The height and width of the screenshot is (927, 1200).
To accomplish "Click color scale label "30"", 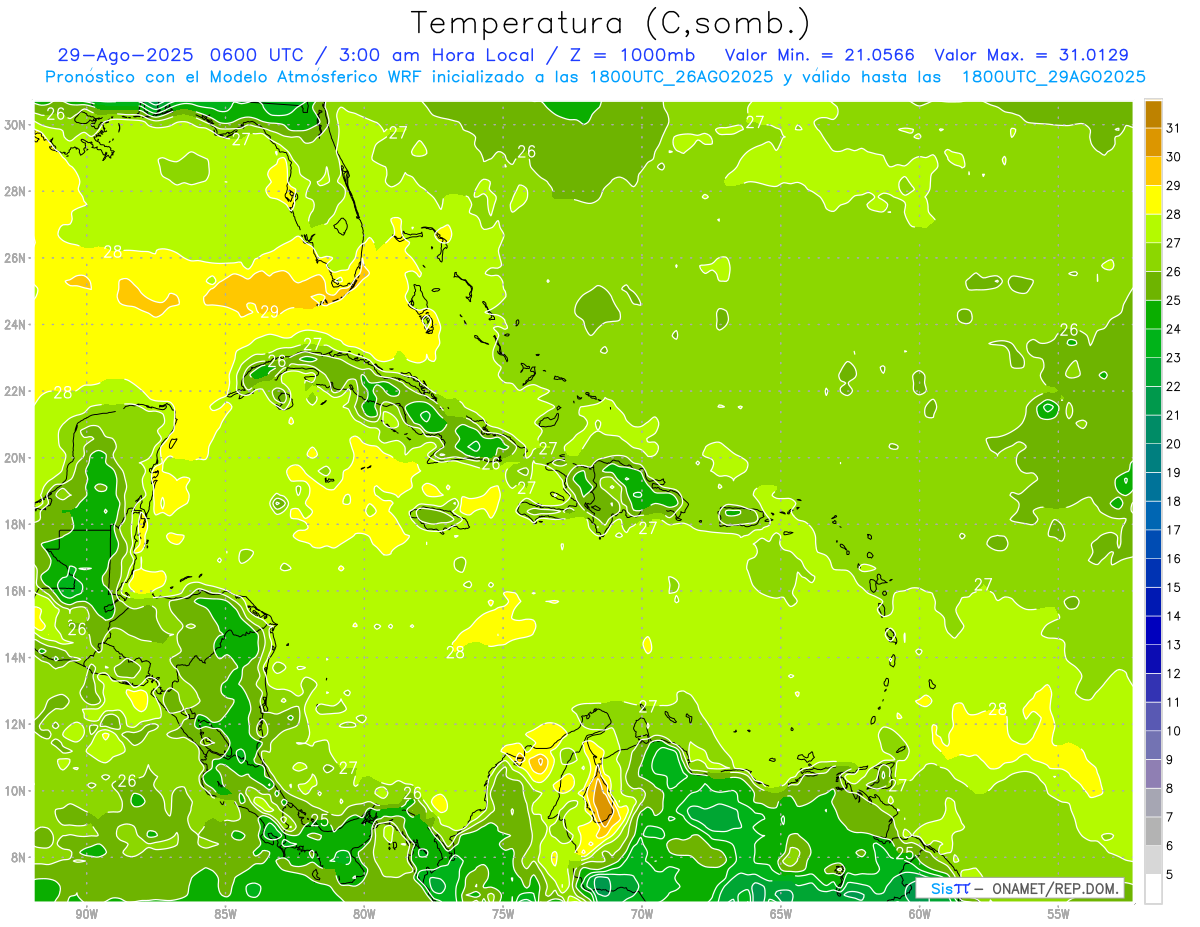I will [1174, 157].
